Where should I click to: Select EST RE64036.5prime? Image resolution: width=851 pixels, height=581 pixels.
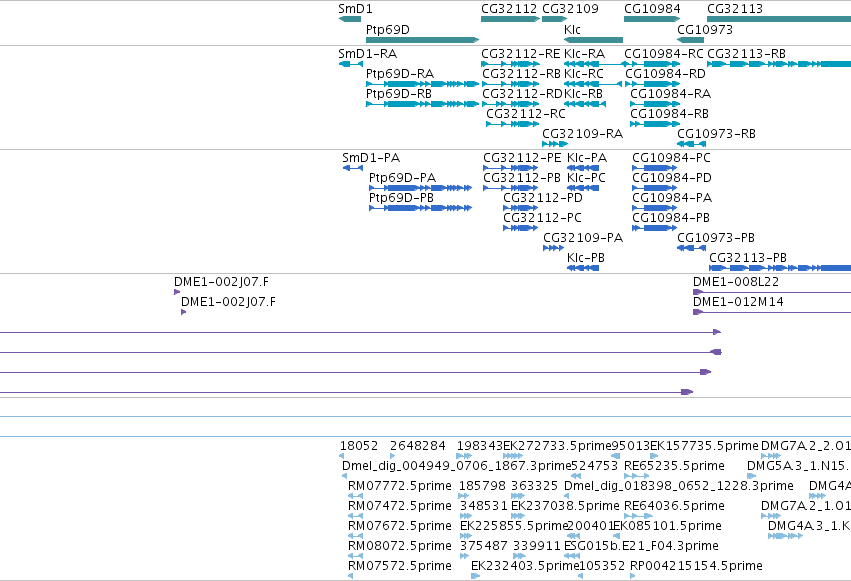674,506
